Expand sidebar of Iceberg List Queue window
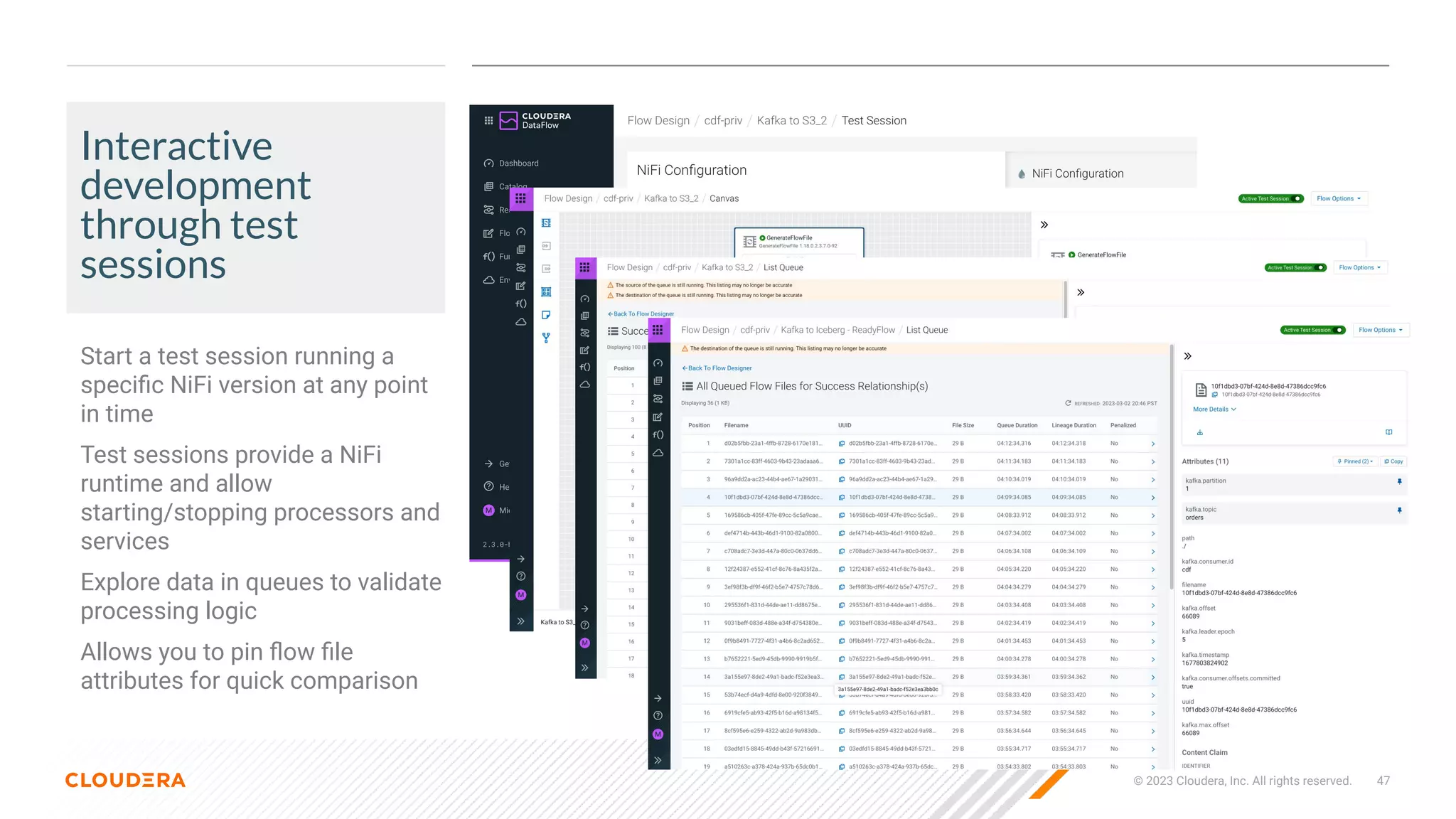 coord(658,761)
